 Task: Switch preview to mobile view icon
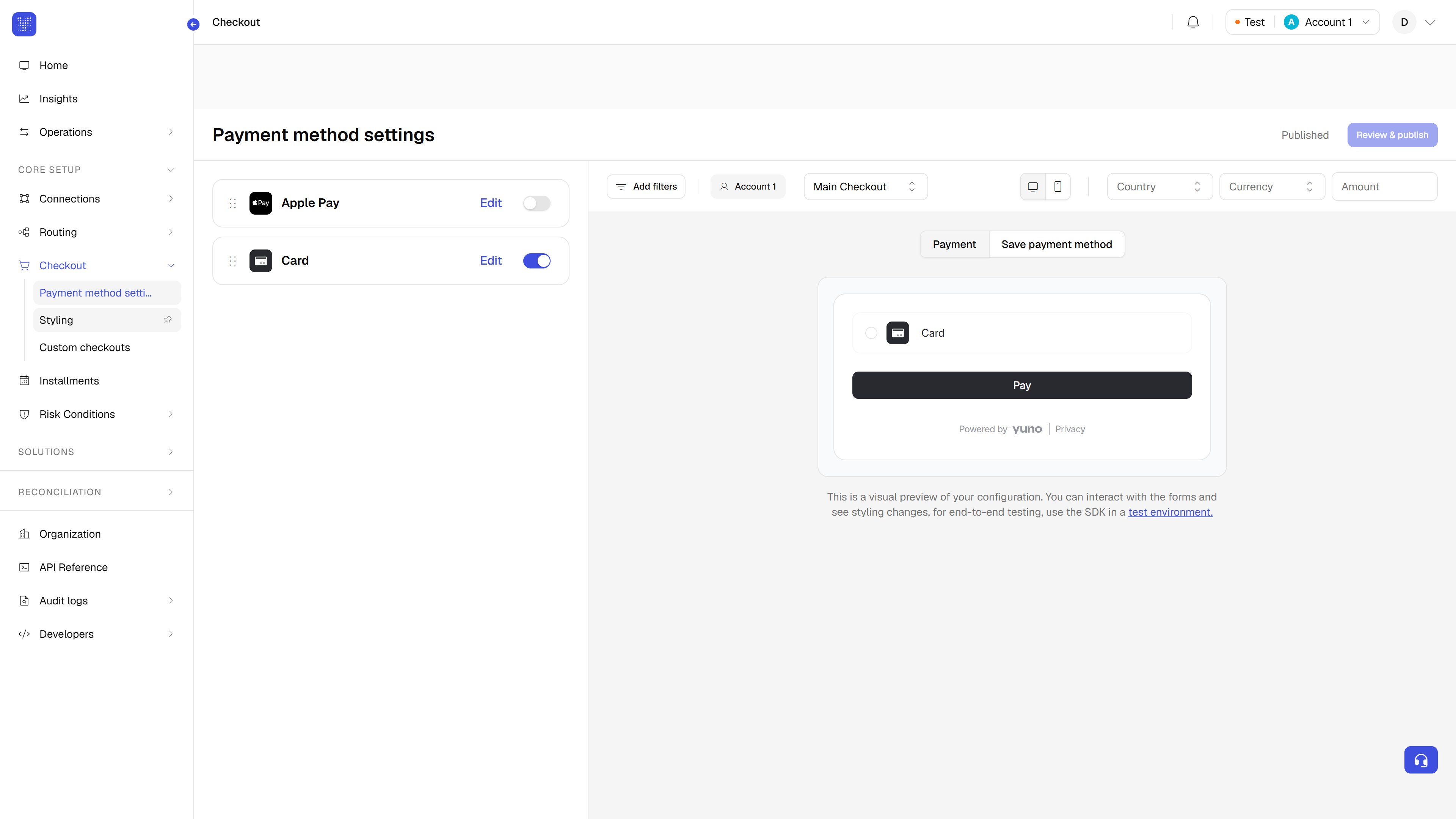click(x=1057, y=187)
